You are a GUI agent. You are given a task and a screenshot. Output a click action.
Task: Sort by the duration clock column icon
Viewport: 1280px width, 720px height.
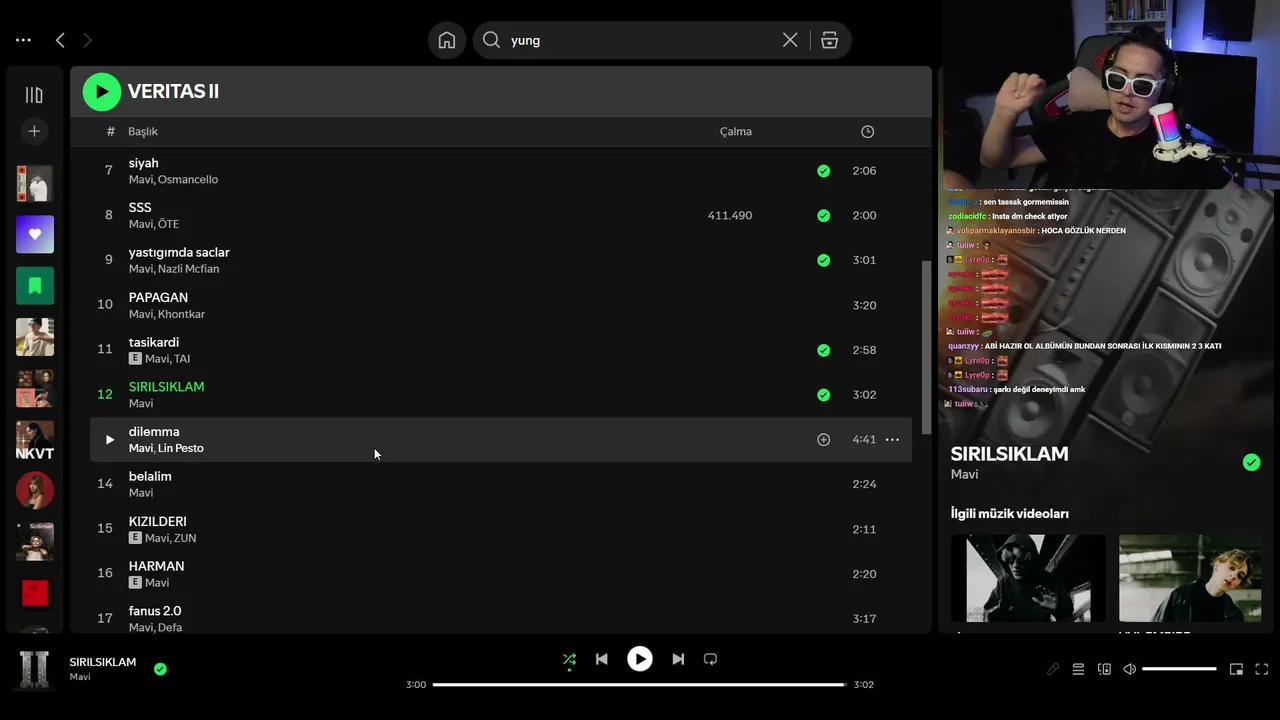[x=867, y=132]
